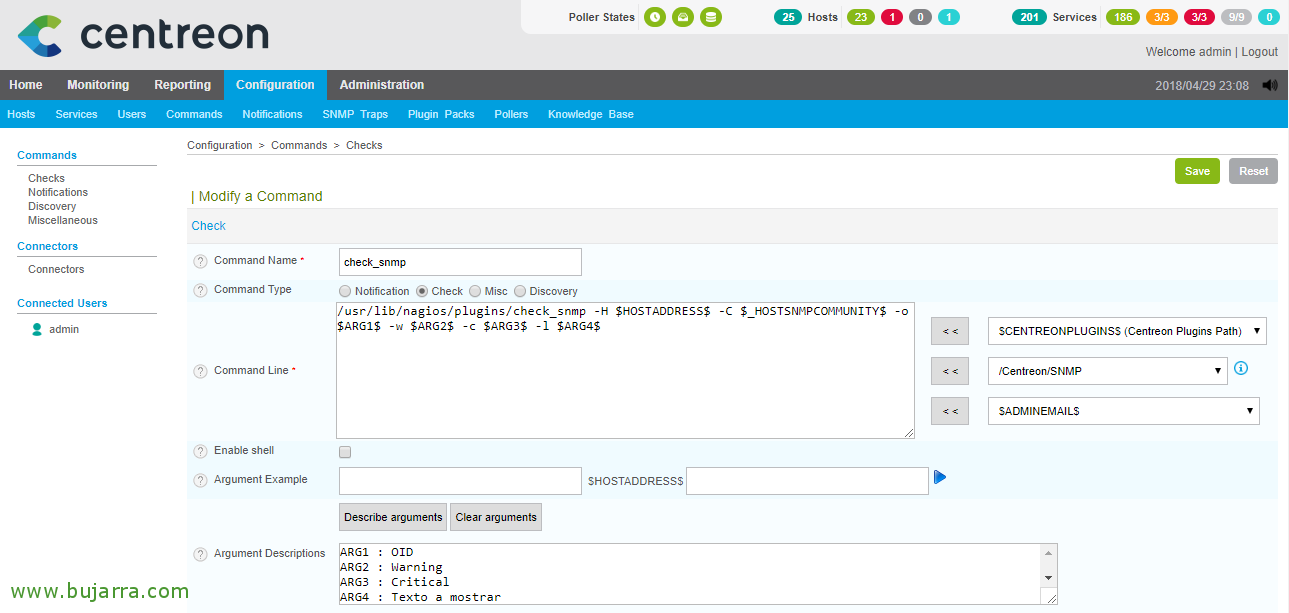Open Knowledge Base in the submenu bar

point(591,114)
